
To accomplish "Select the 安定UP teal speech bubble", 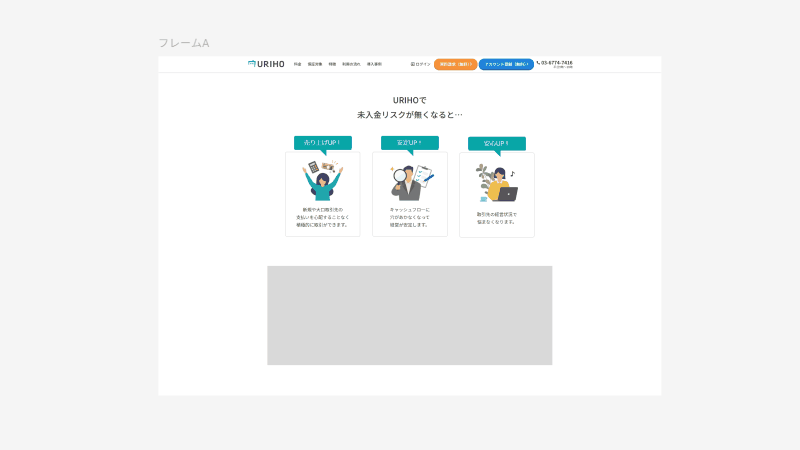I will [409, 143].
